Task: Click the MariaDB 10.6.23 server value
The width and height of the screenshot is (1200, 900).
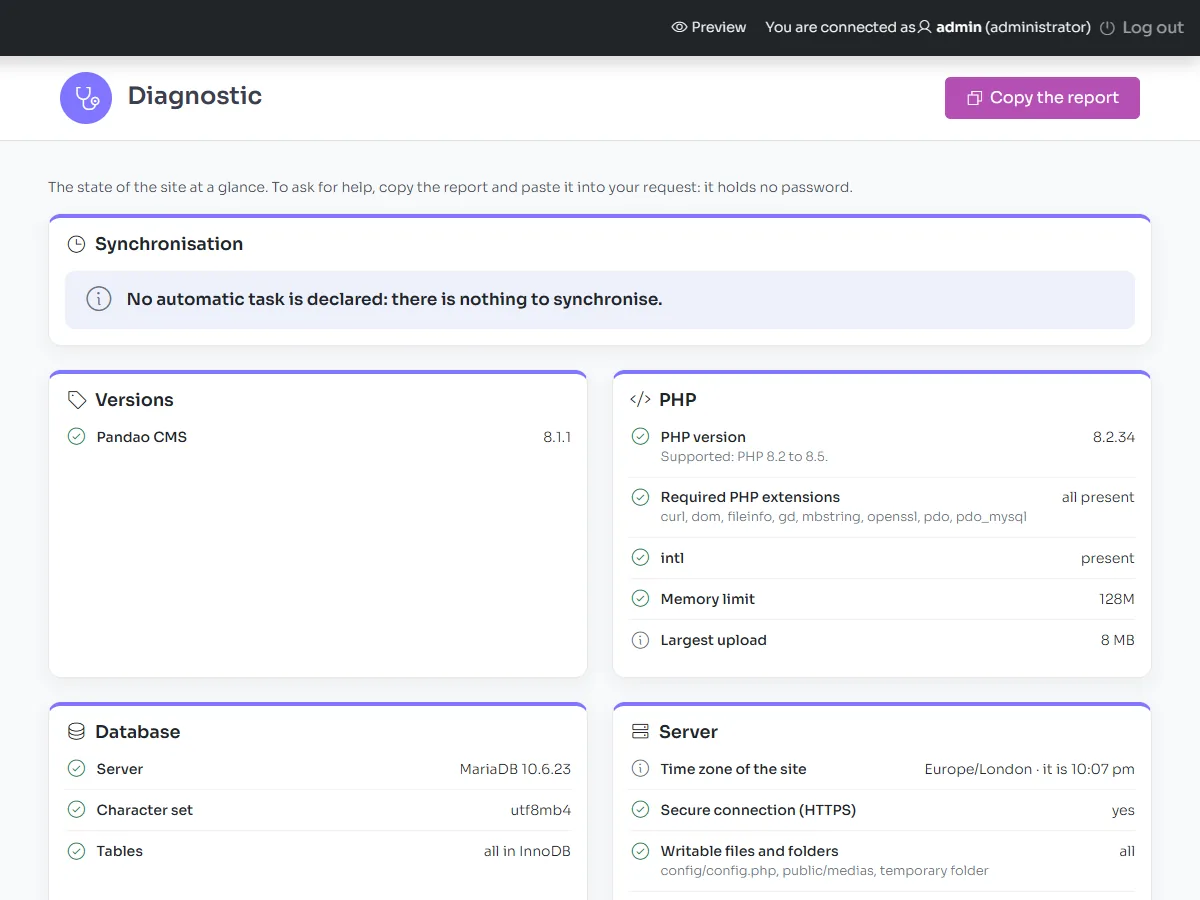Action: 515,769
